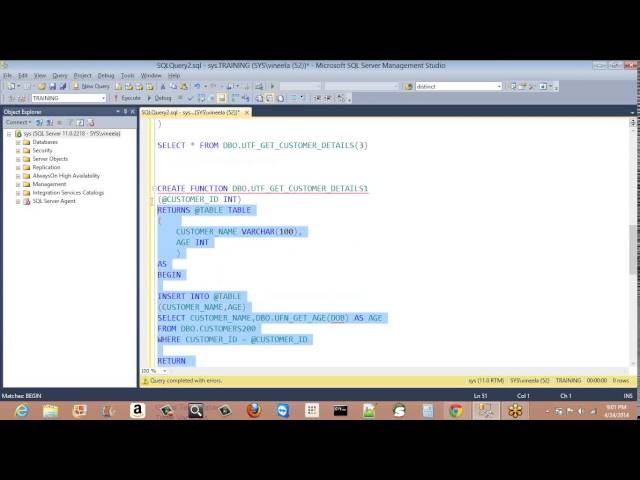Viewport: 640px width, 480px height.
Task: Open the Query menu
Action: [x=60, y=76]
